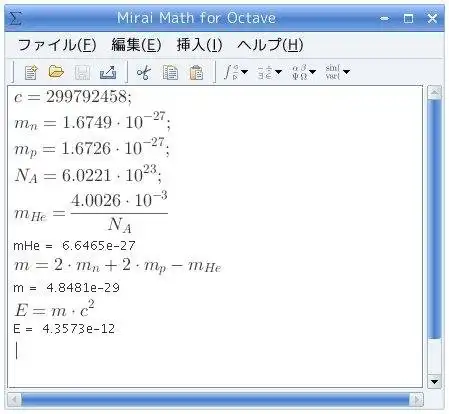Image resolution: width=449 pixels, height=414 pixels.
Task: Open the 編集(E) menu
Action: [136, 45]
